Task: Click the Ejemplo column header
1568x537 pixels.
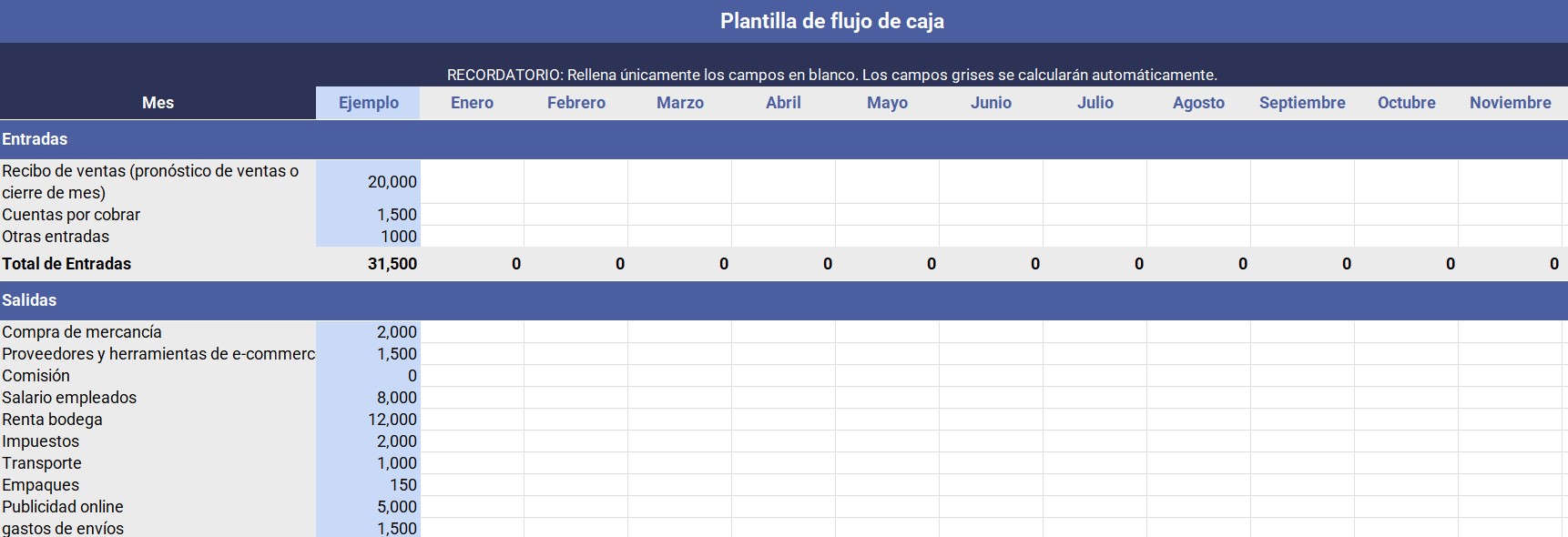Action: tap(368, 103)
